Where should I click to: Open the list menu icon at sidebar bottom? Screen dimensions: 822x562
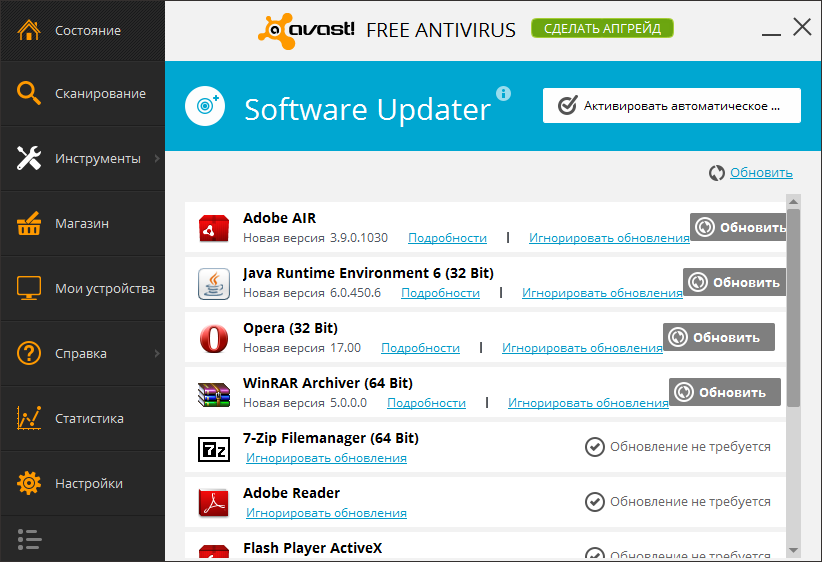tap(29, 539)
